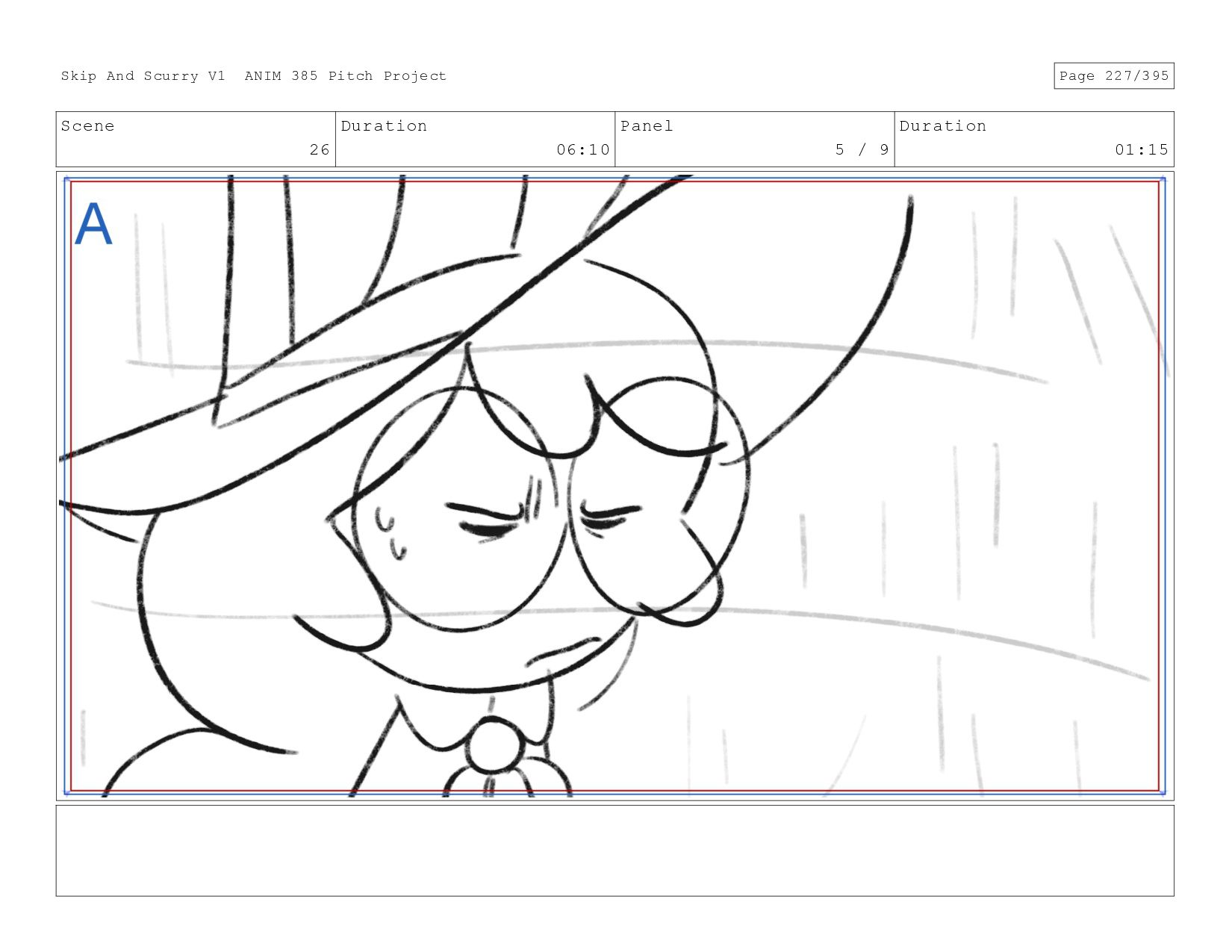
Task: Click the storyboard panel drawing
Action: [x=615, y=486]
